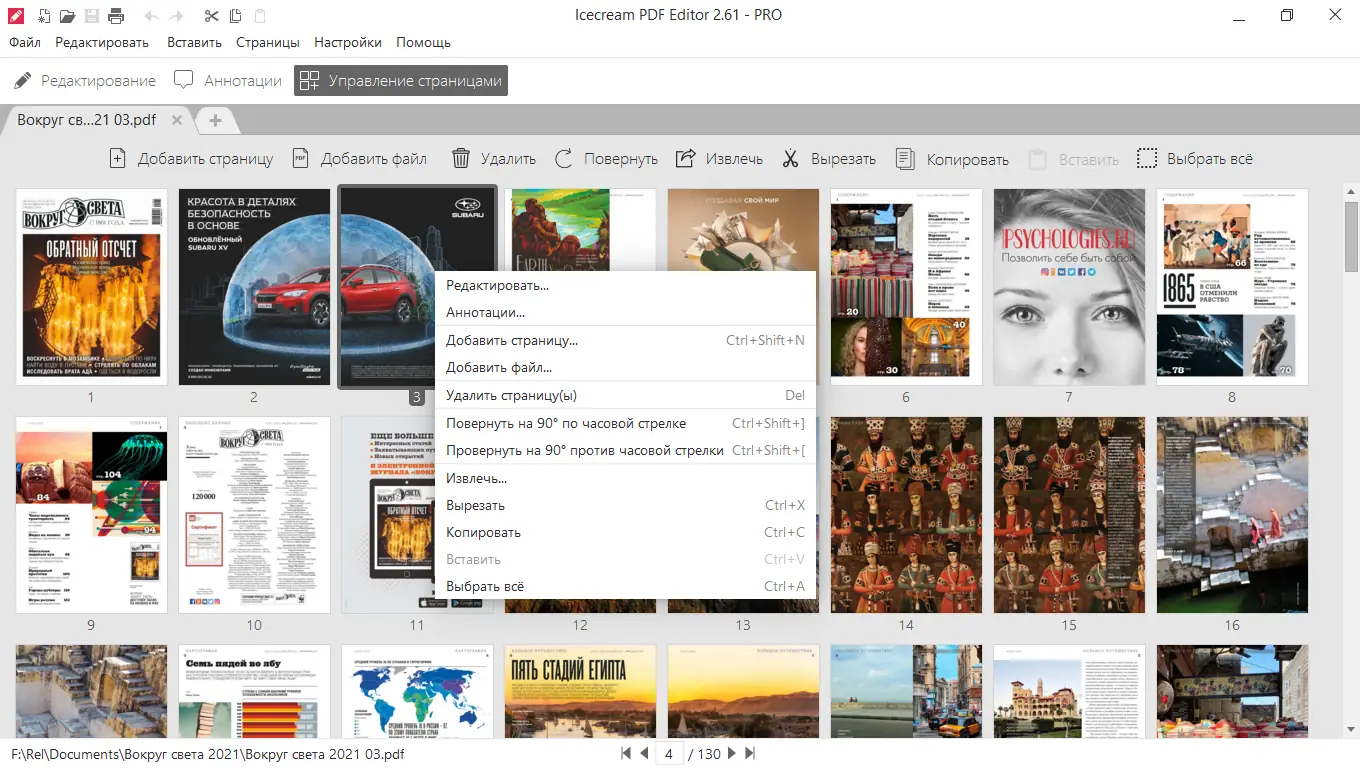Open the Настройки menu
Screen dimensions: 1360x768
click(348, 43)
